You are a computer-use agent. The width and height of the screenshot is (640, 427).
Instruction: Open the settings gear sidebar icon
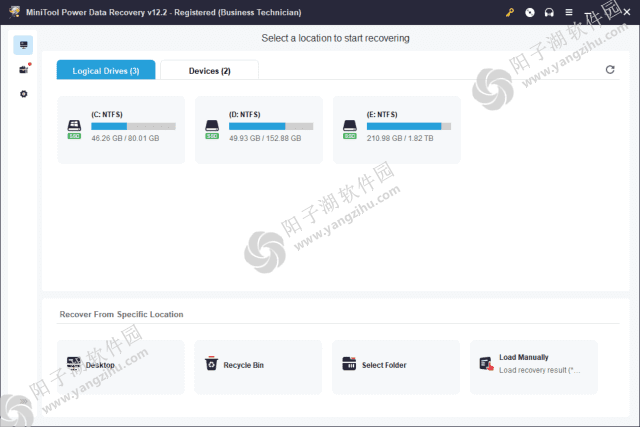pyautogui.click(x=24, y=94)
